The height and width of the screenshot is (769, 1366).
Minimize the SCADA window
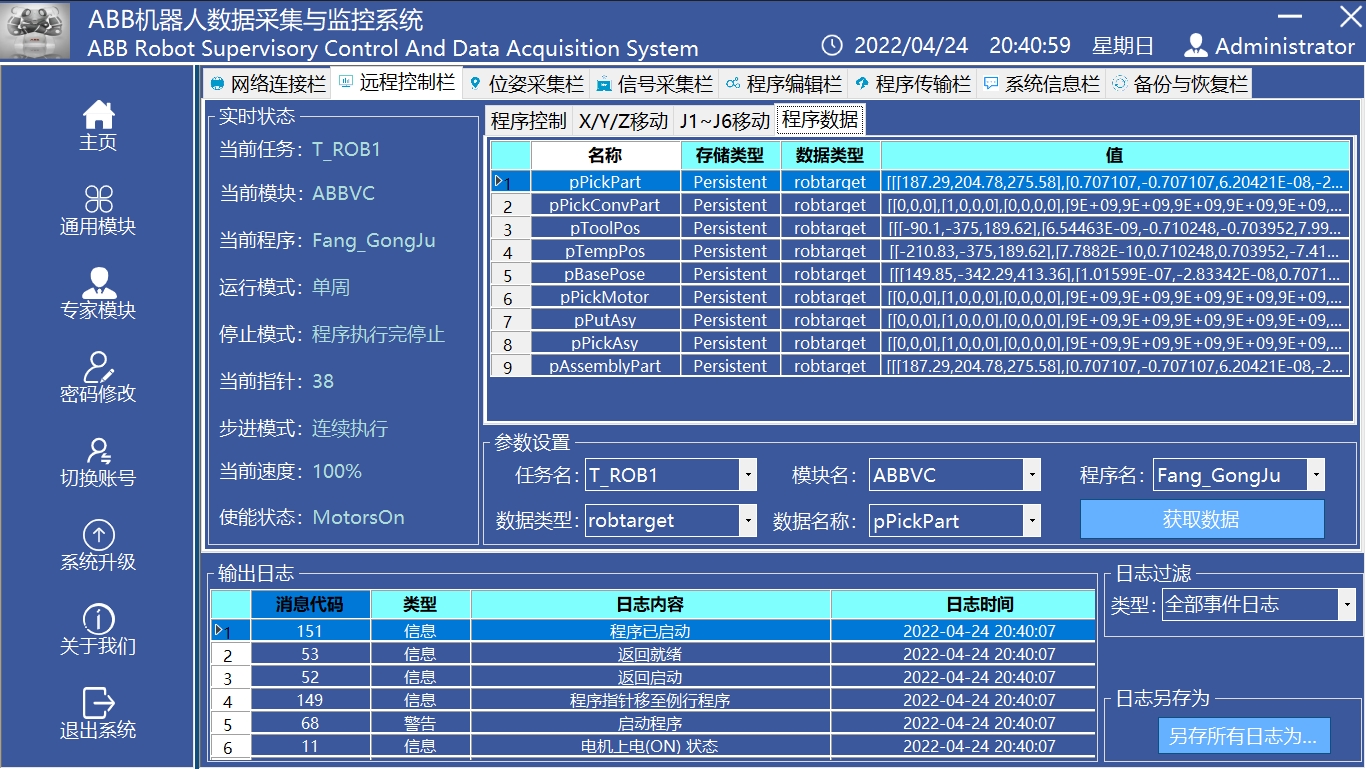point(1291,17)
